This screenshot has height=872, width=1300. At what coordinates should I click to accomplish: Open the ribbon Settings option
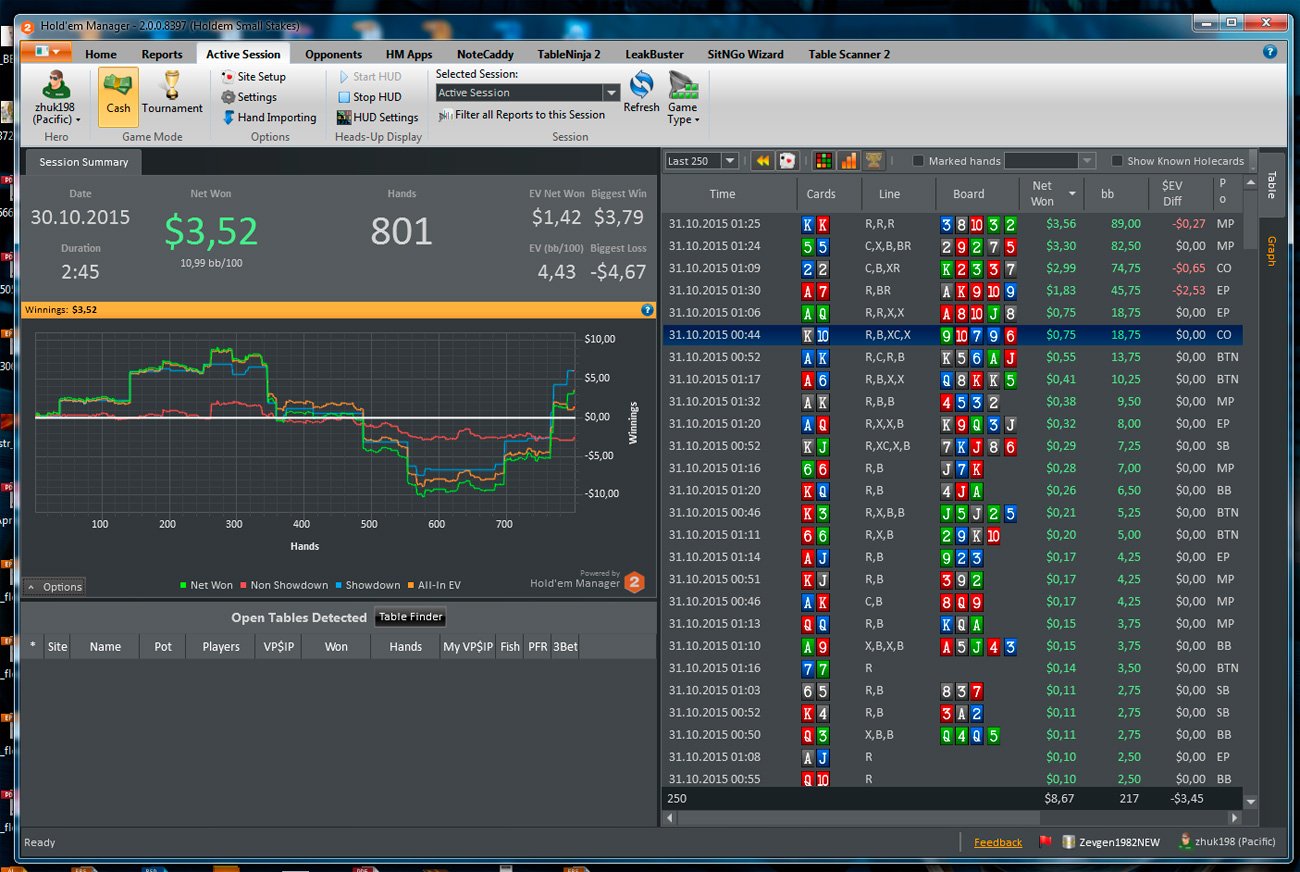249,97
